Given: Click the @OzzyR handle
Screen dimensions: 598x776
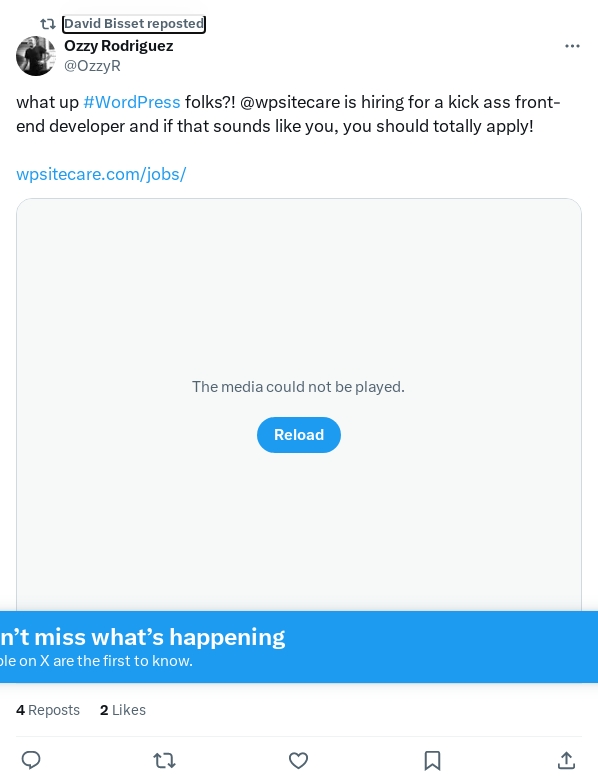Looking at the screenshot, I should tap(92, 66).
